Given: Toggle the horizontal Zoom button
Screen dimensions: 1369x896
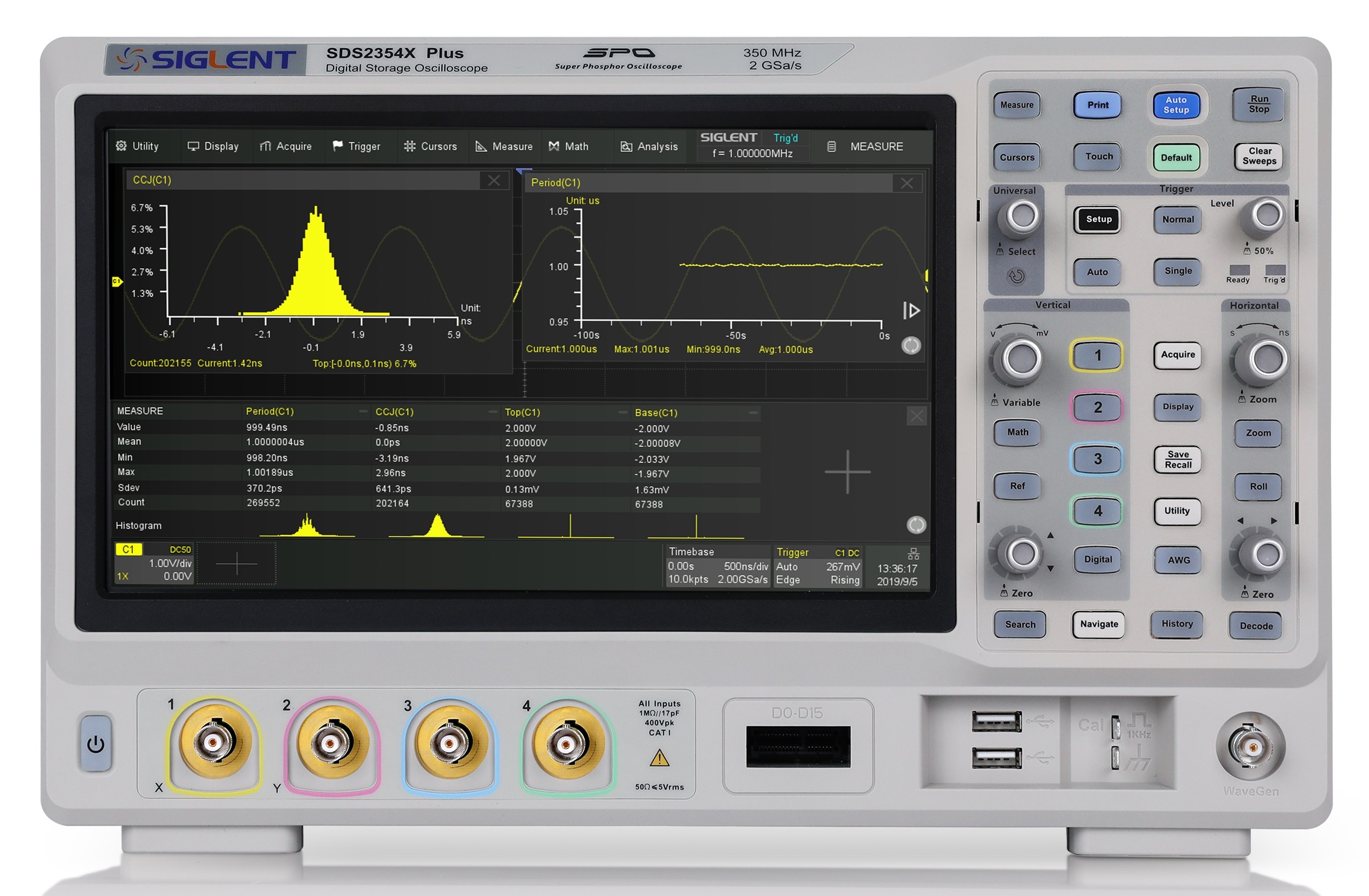Looking at the screenshot, I should coord(1258,433).
